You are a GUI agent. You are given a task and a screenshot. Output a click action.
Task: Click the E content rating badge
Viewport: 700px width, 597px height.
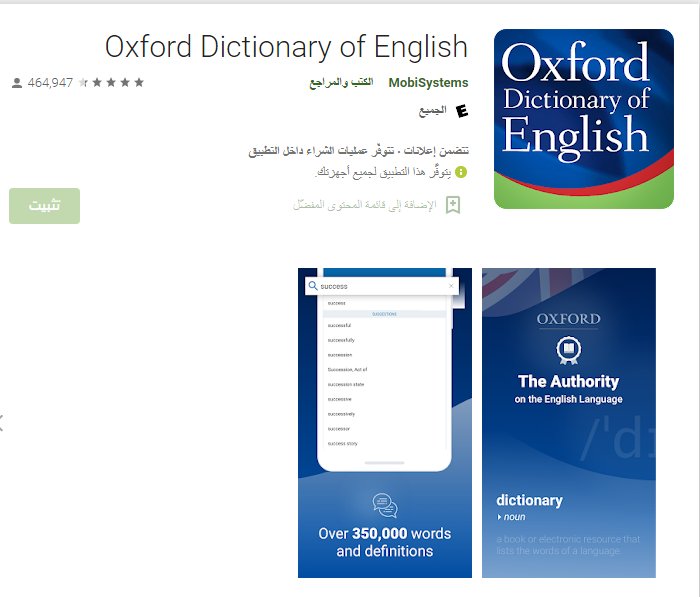coord(462,110)
